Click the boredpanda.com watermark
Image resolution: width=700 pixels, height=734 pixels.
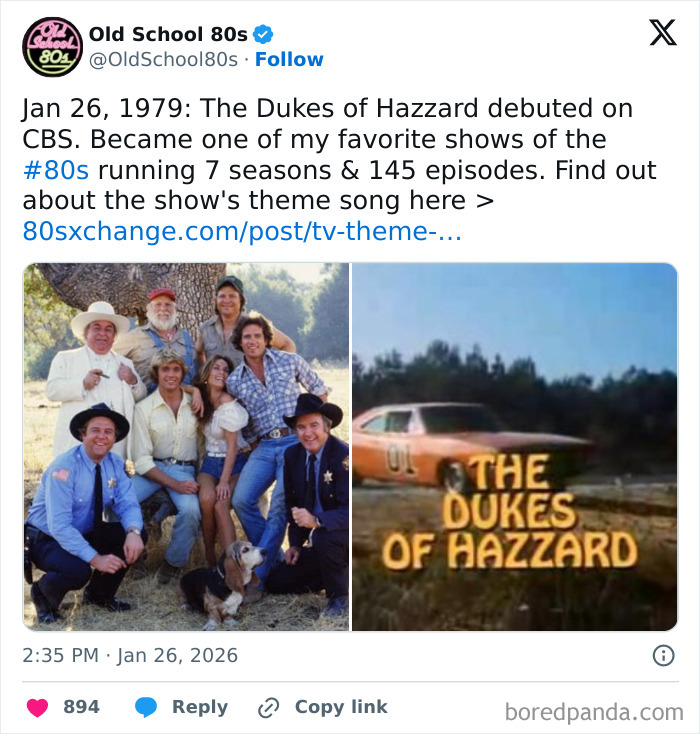click(594, 712)
